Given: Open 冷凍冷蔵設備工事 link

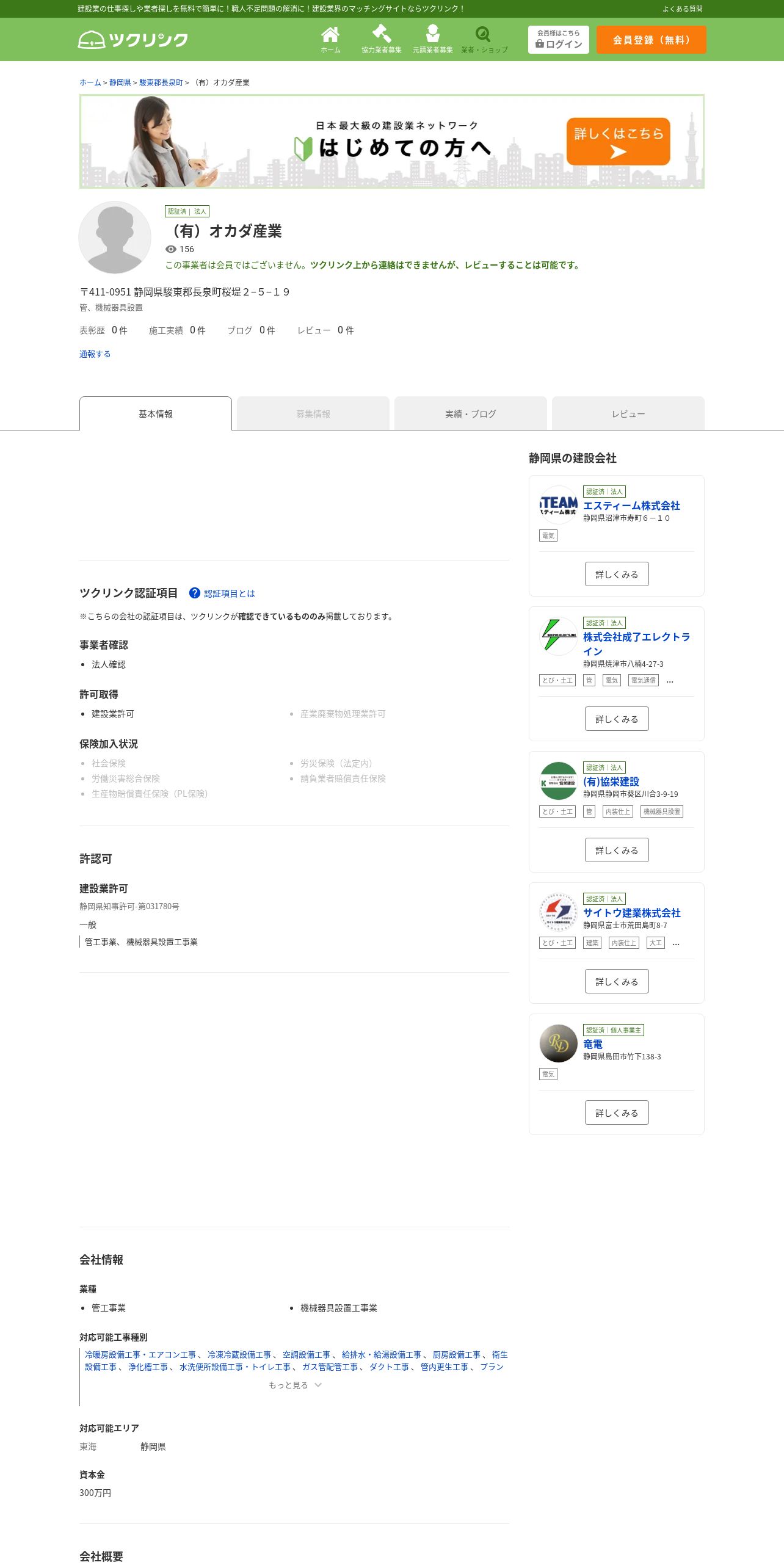Looking at the screenshot, I should (239, 1354).
